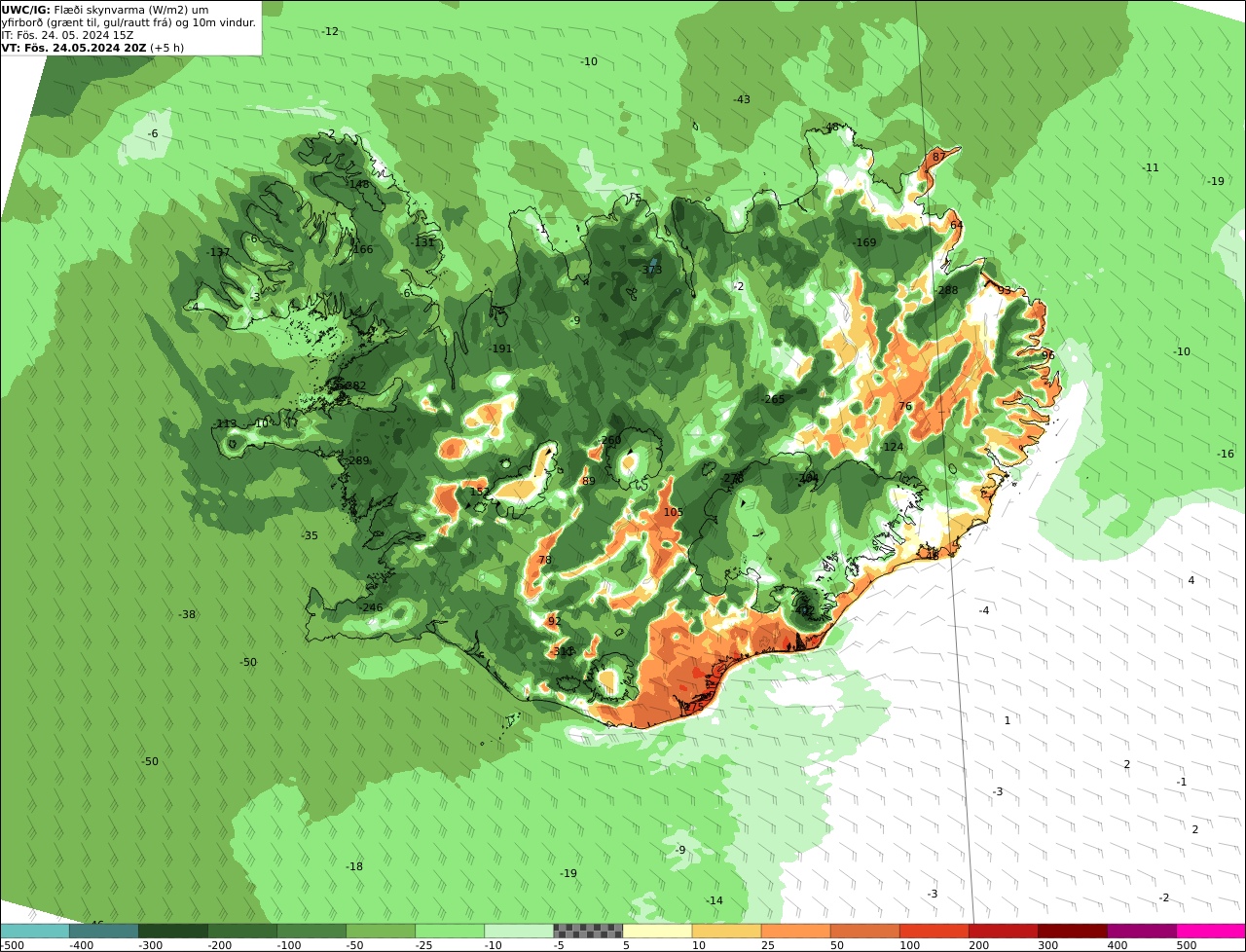Pick the magenta above-500 legend swatch

(1211, 931)
